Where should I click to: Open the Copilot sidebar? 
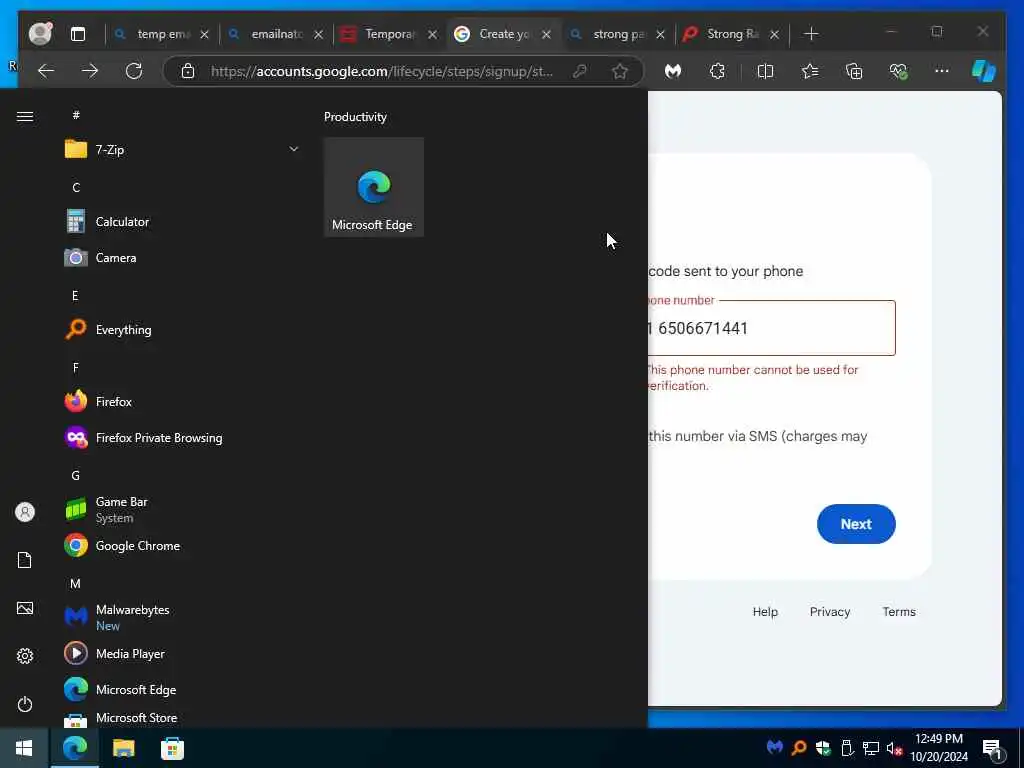984,71
